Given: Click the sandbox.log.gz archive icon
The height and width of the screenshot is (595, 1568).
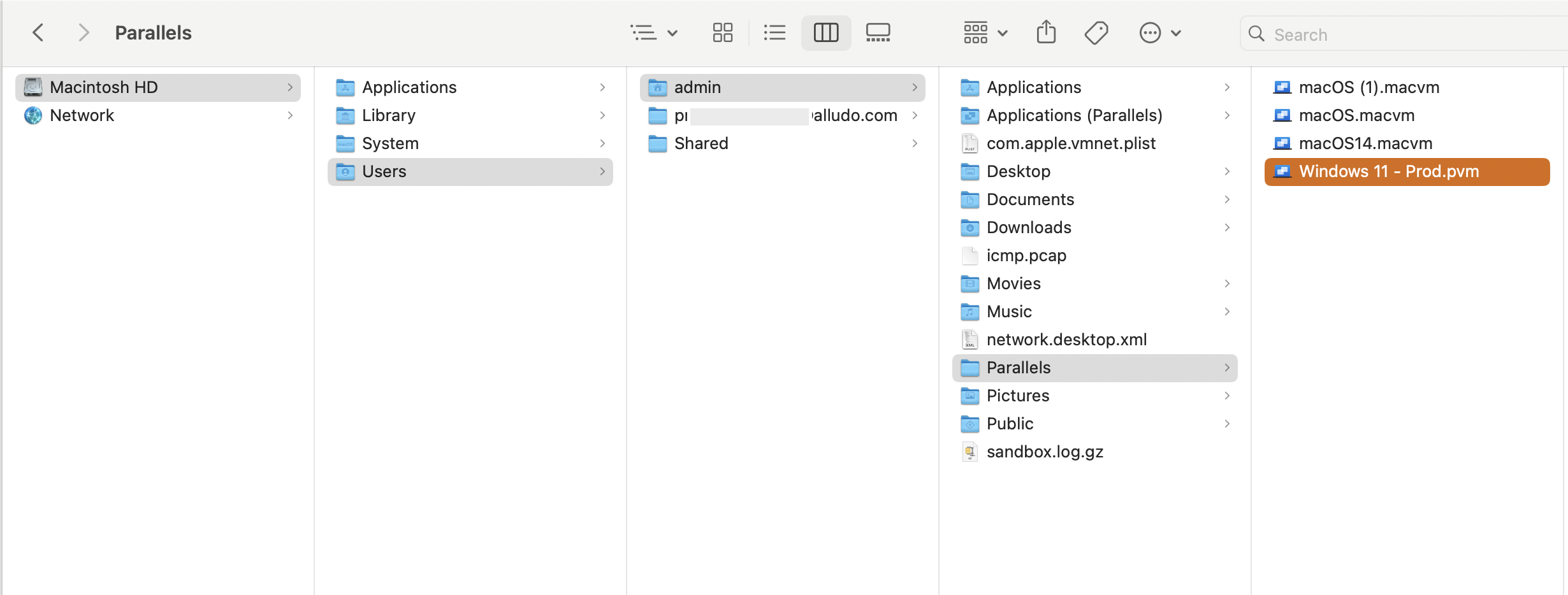Looking at the screenshot, I should (970, 452).
